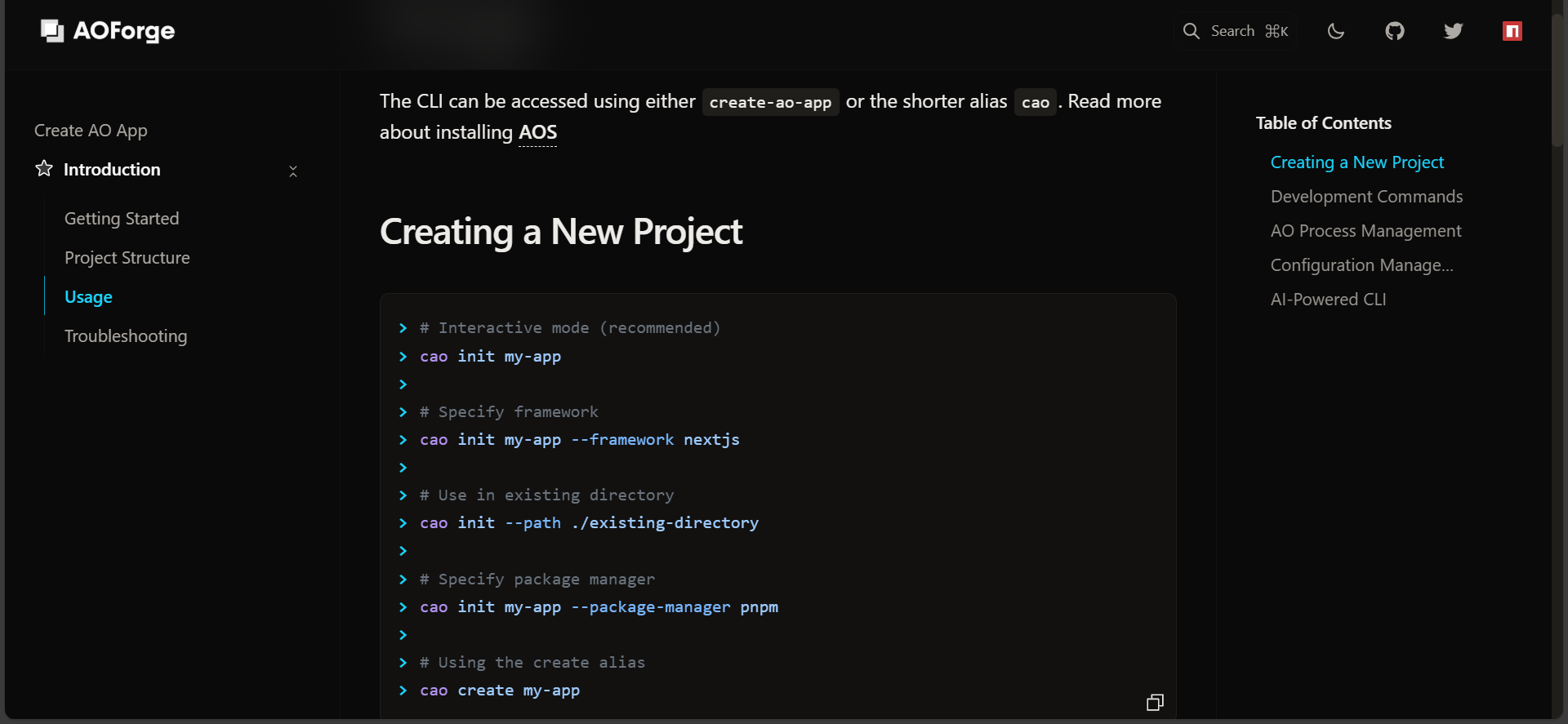1568x724 pixels.
Task: Open the Search box
Action: pos(1235,31)
